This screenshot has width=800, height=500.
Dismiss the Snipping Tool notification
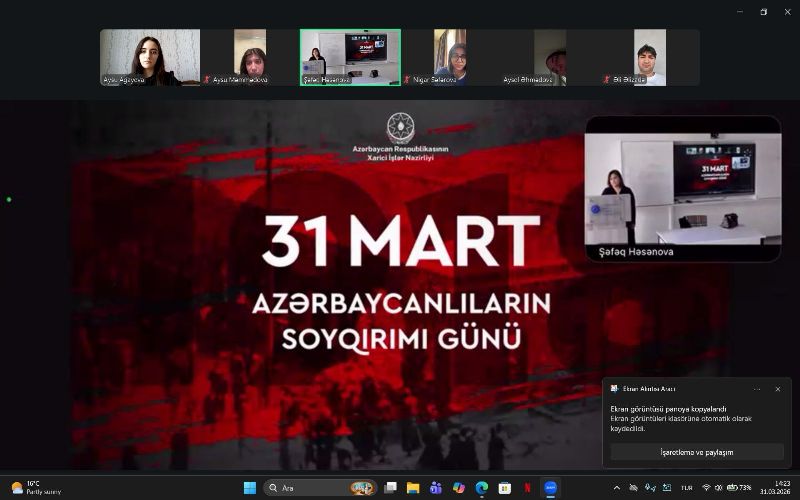coord(778,389)
